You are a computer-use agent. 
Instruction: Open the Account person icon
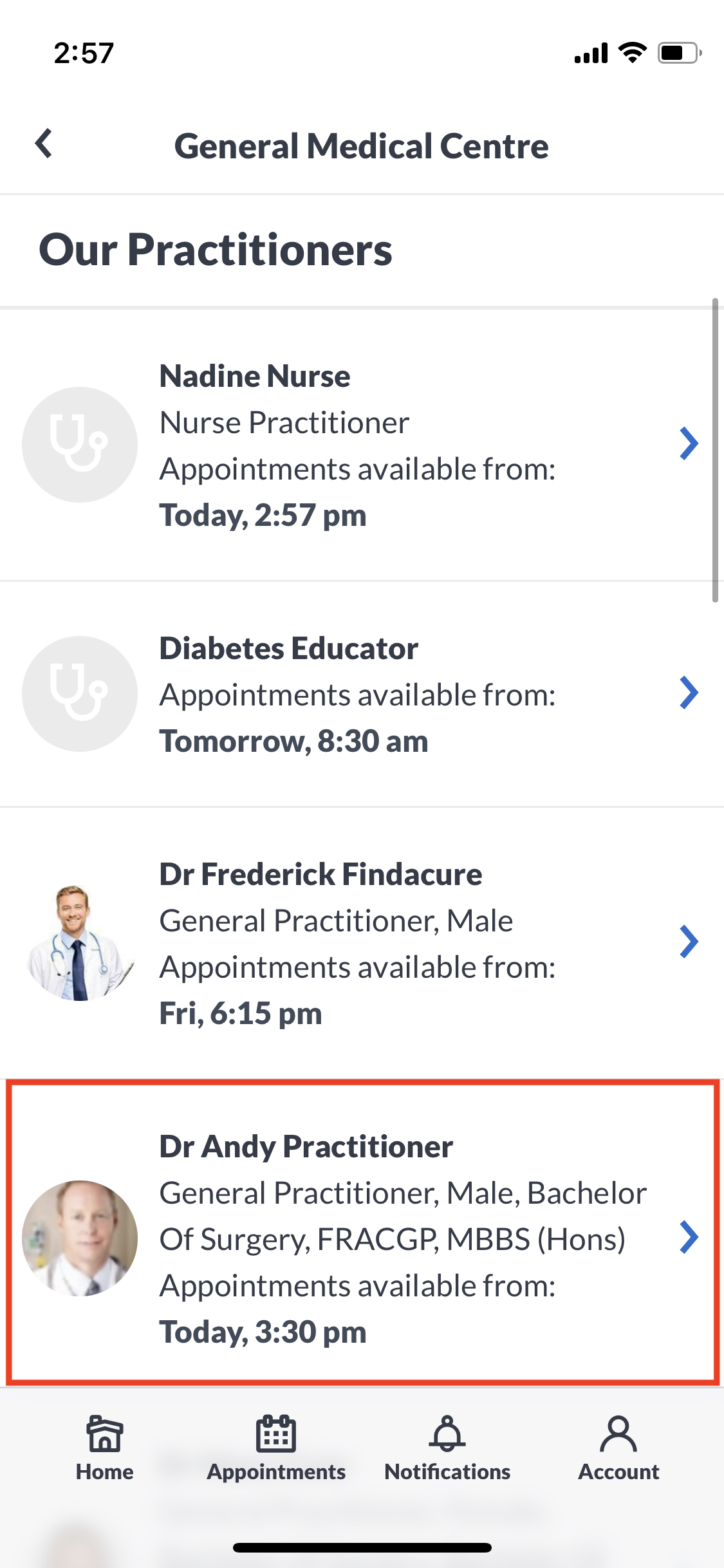pos(618,1434)
